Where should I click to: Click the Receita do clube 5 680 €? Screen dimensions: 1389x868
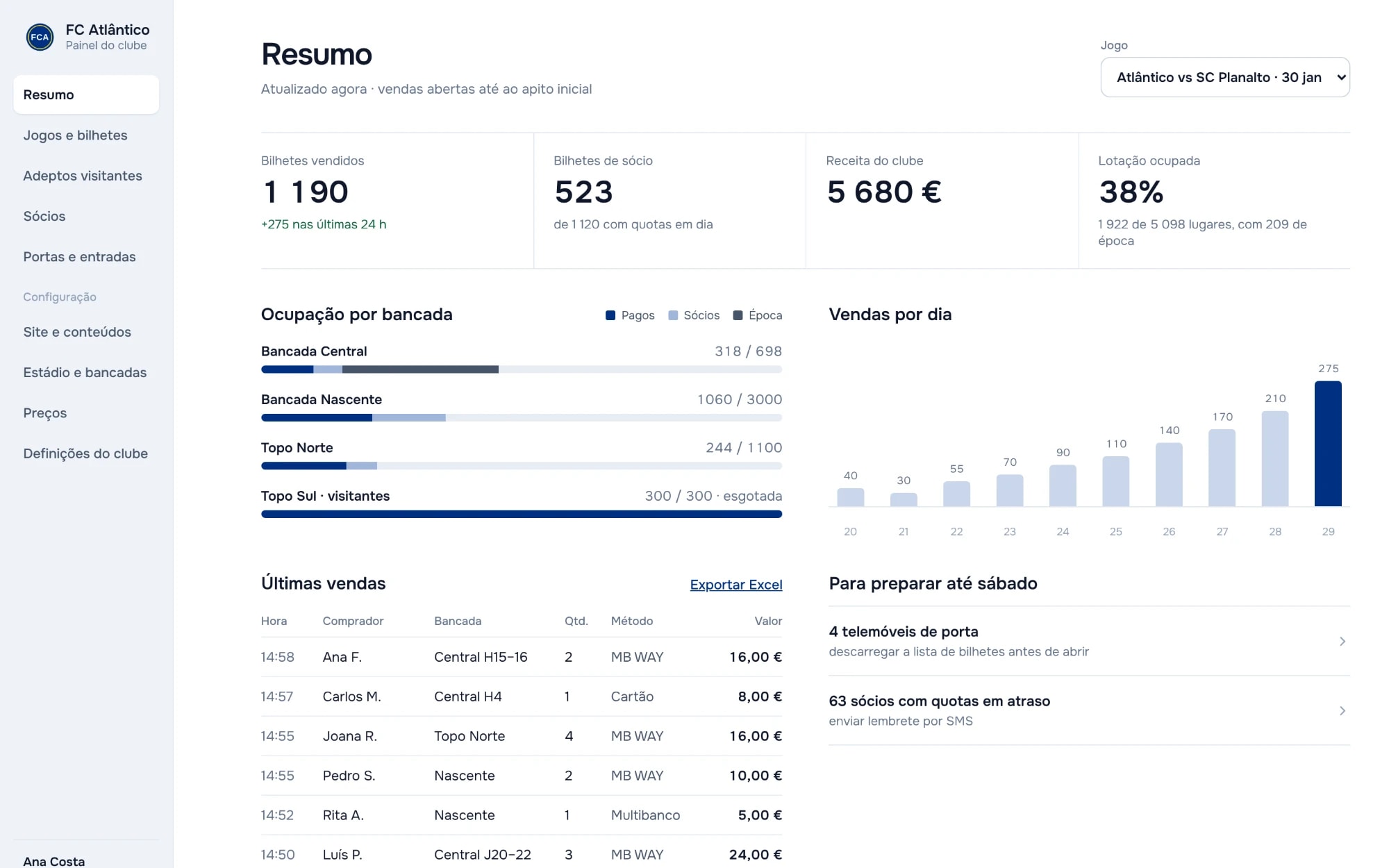click(883, 192)
